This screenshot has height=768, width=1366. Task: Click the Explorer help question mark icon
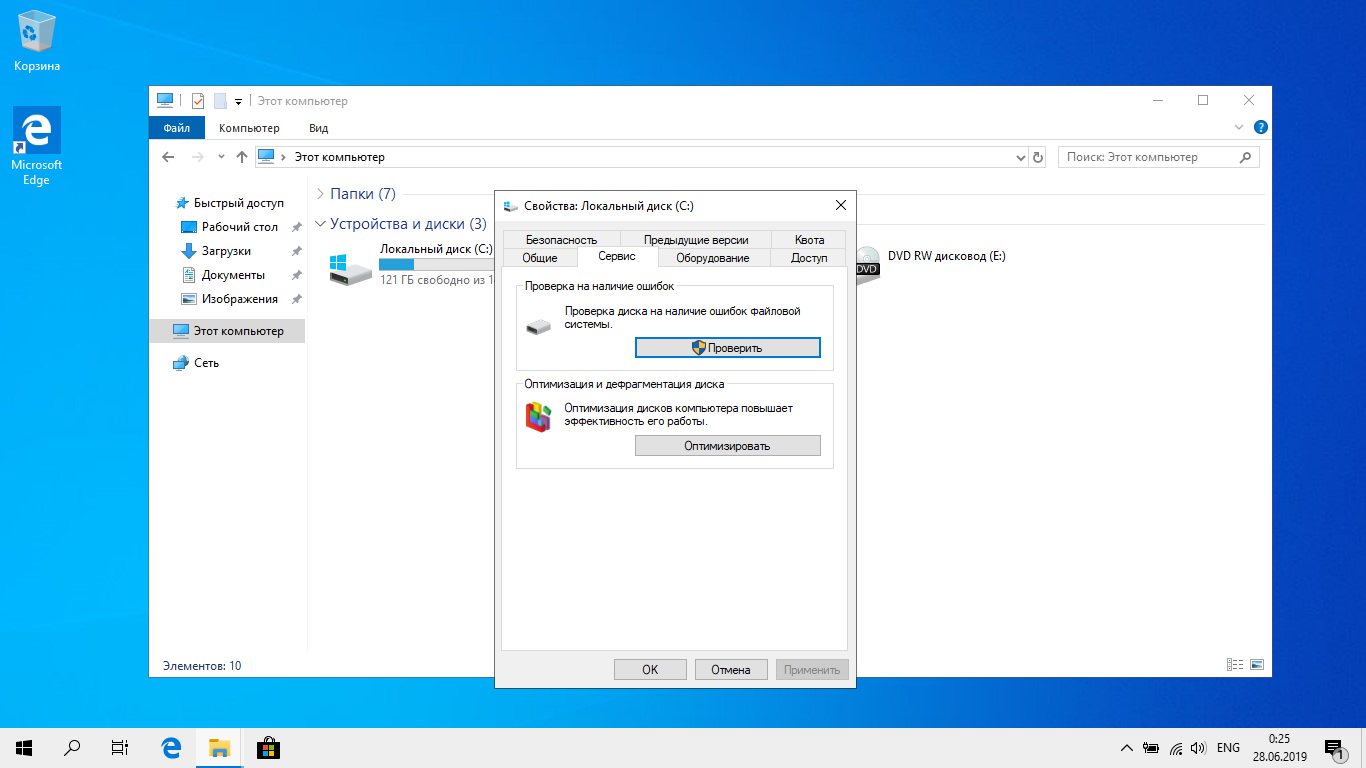tap(1261, 128)
